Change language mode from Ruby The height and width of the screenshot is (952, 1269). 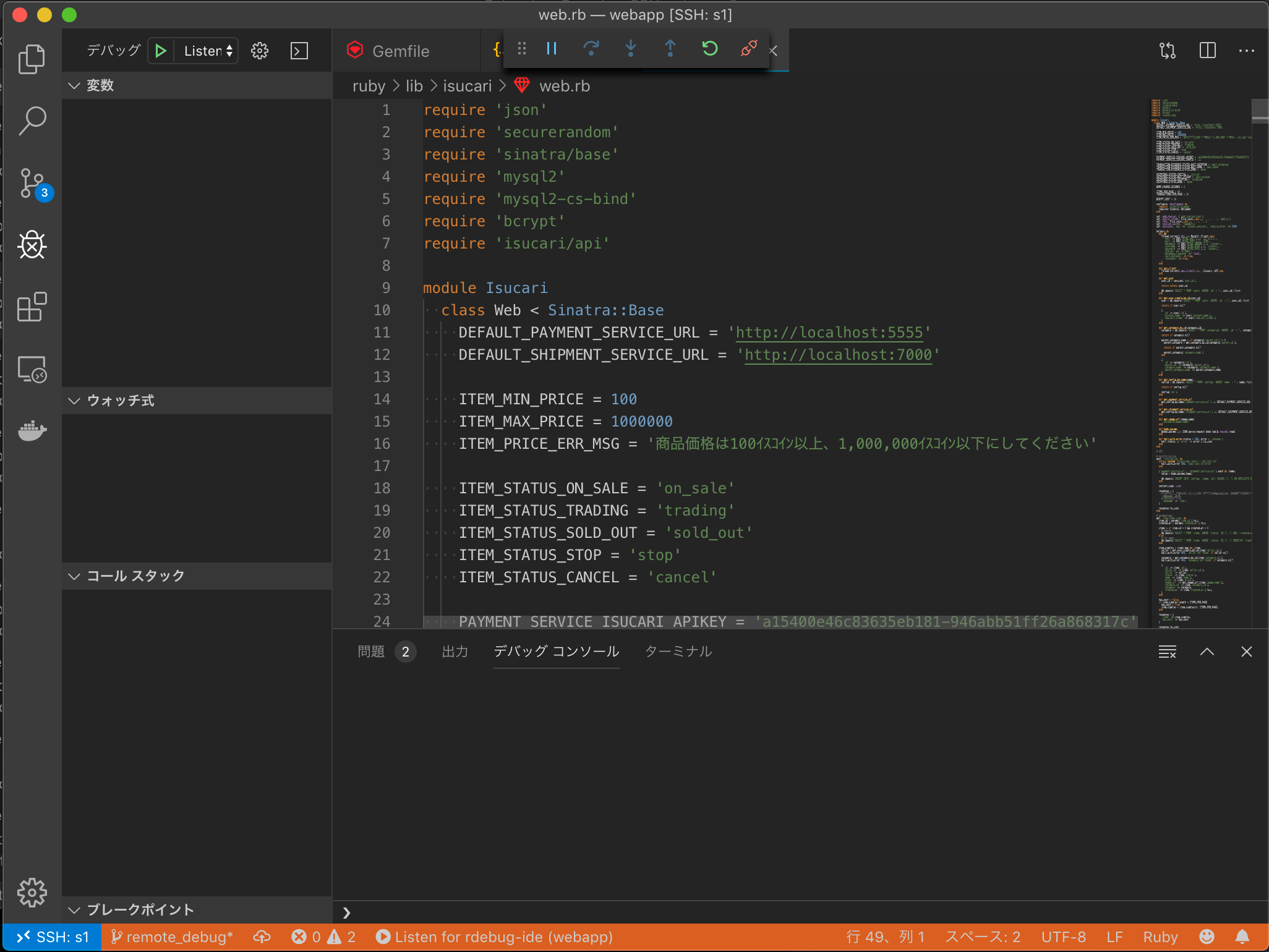point(1160,937)
